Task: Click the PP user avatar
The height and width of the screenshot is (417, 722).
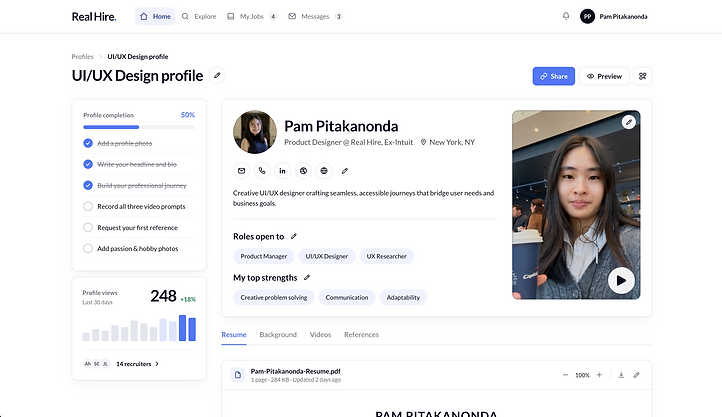Action: coord(587,17)
